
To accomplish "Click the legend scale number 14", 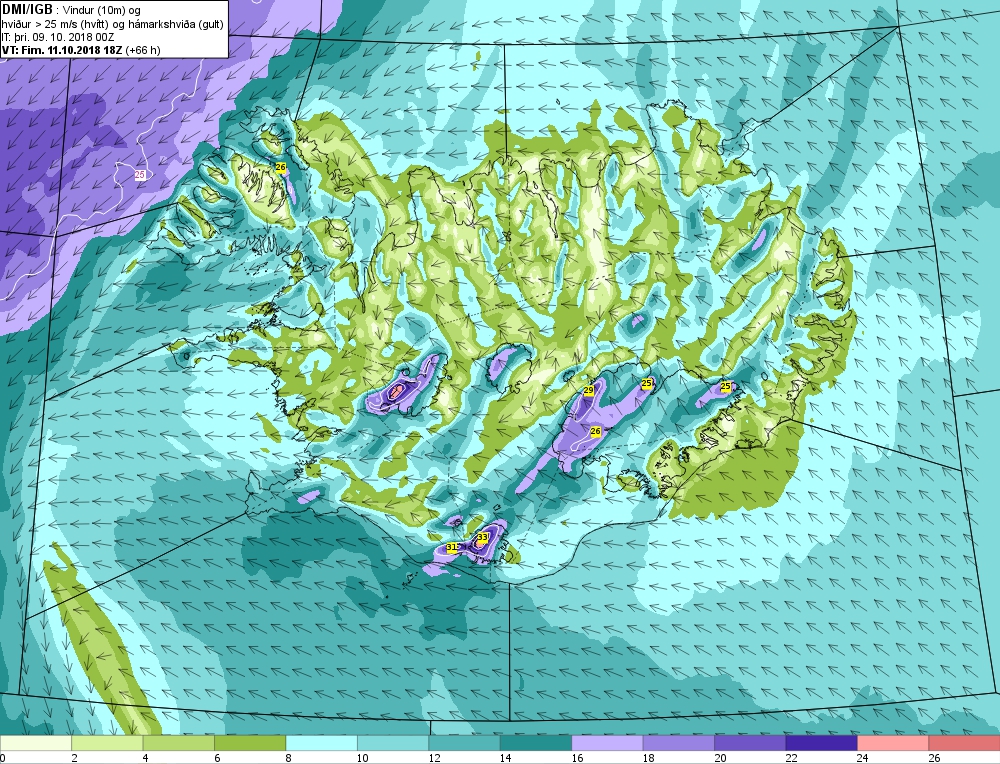I will click(x=506, y=758).
